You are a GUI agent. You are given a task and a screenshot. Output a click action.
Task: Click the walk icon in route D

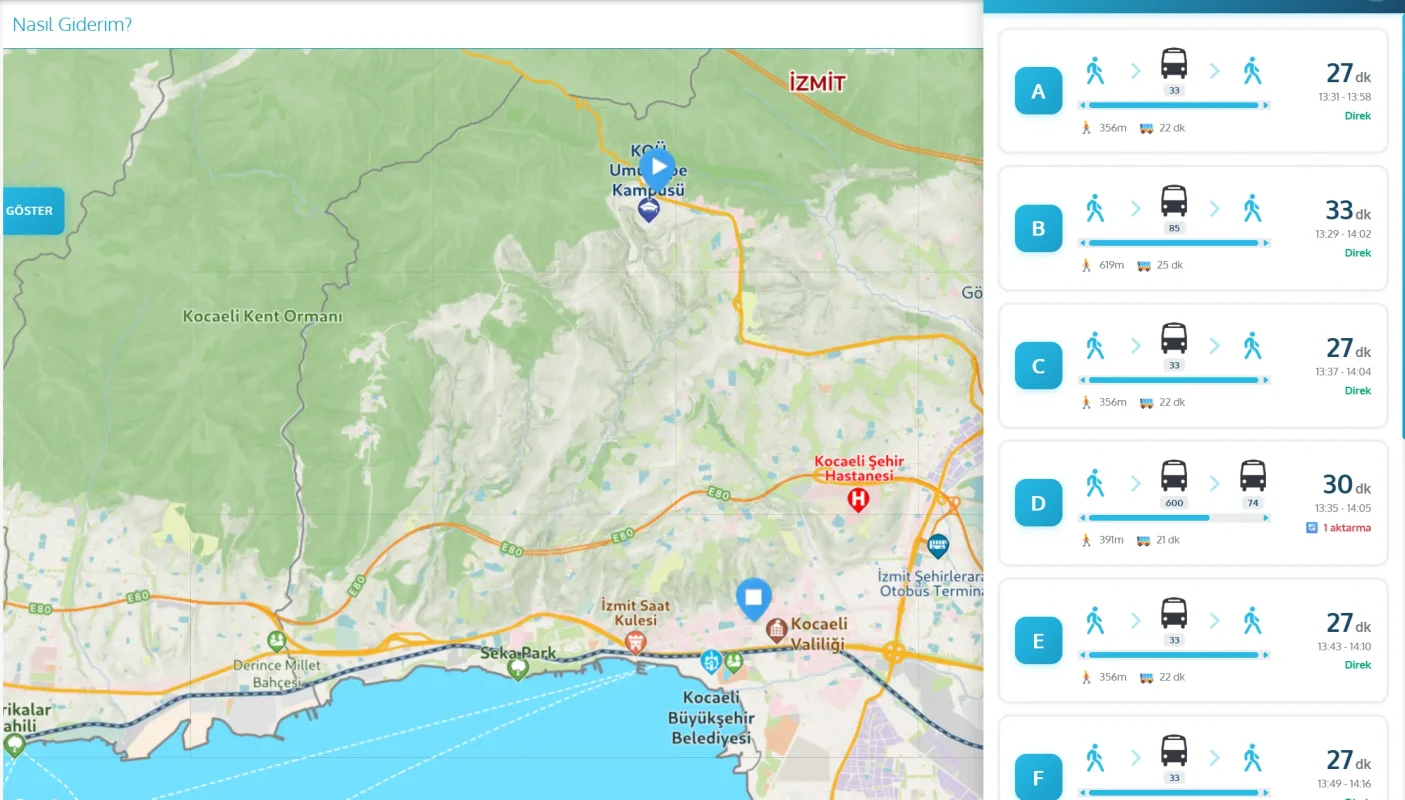pyautogui.click(x=1095, y=483)
